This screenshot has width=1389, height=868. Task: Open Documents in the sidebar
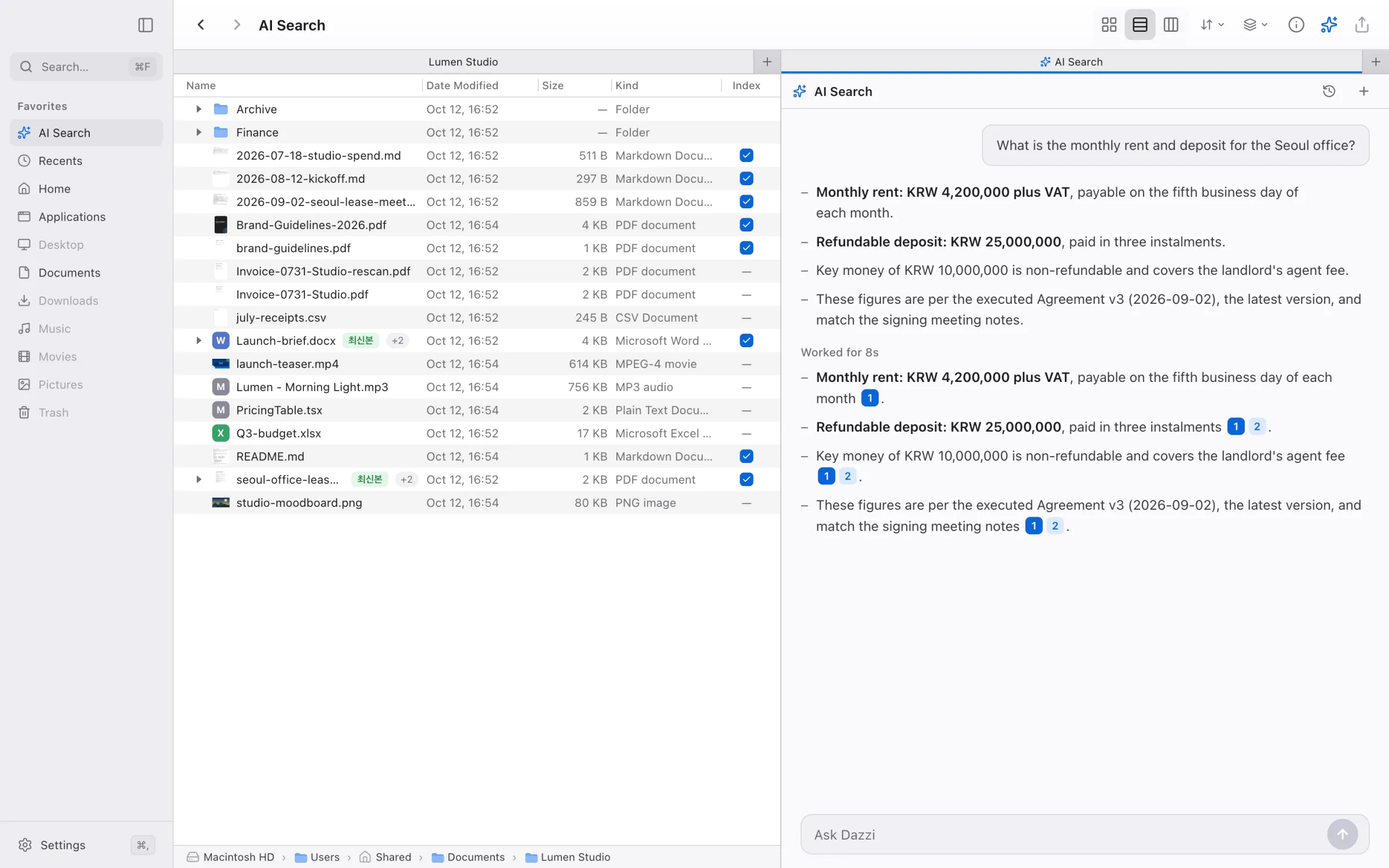(x=86, y=273)
